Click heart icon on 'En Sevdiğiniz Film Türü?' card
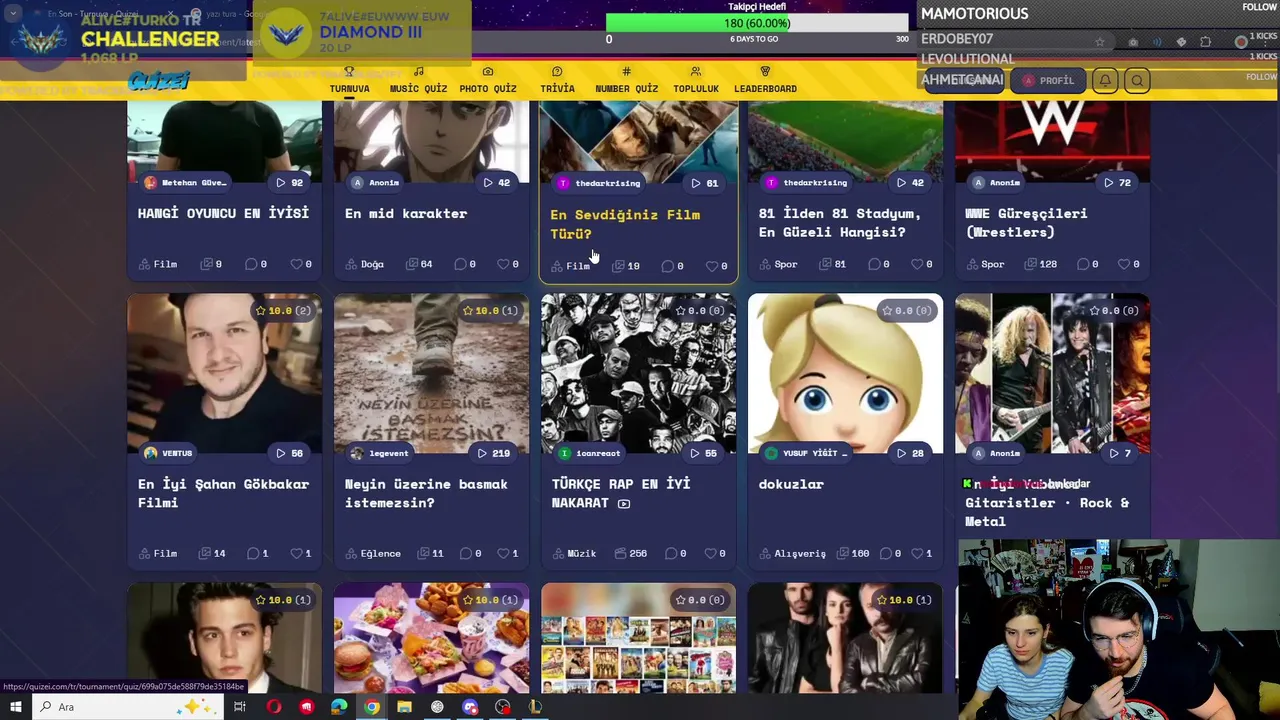 click(712, 266)
